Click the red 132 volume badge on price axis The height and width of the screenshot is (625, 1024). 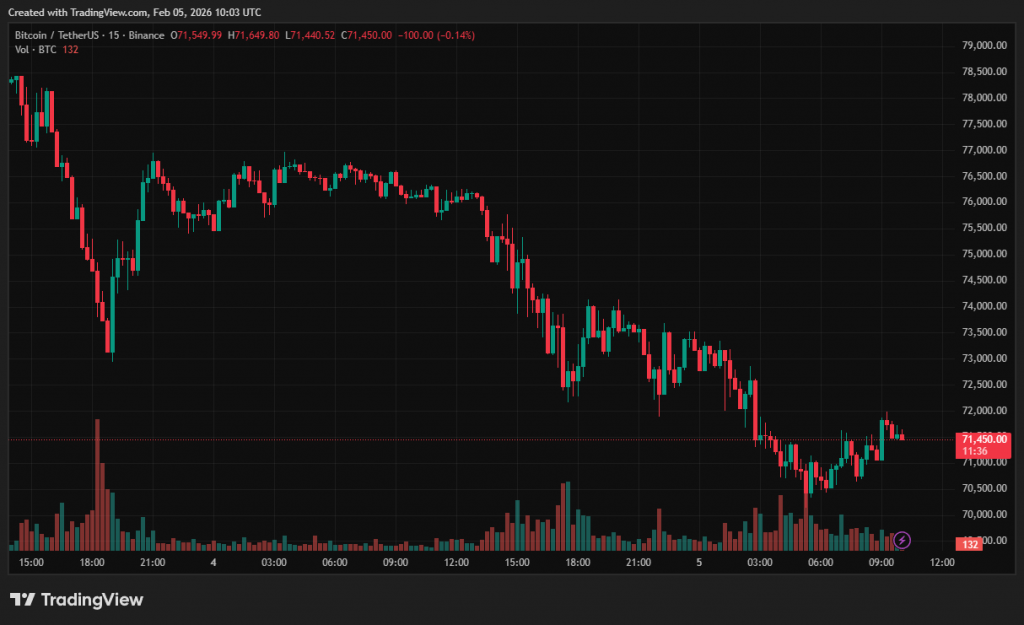point(968,544)
